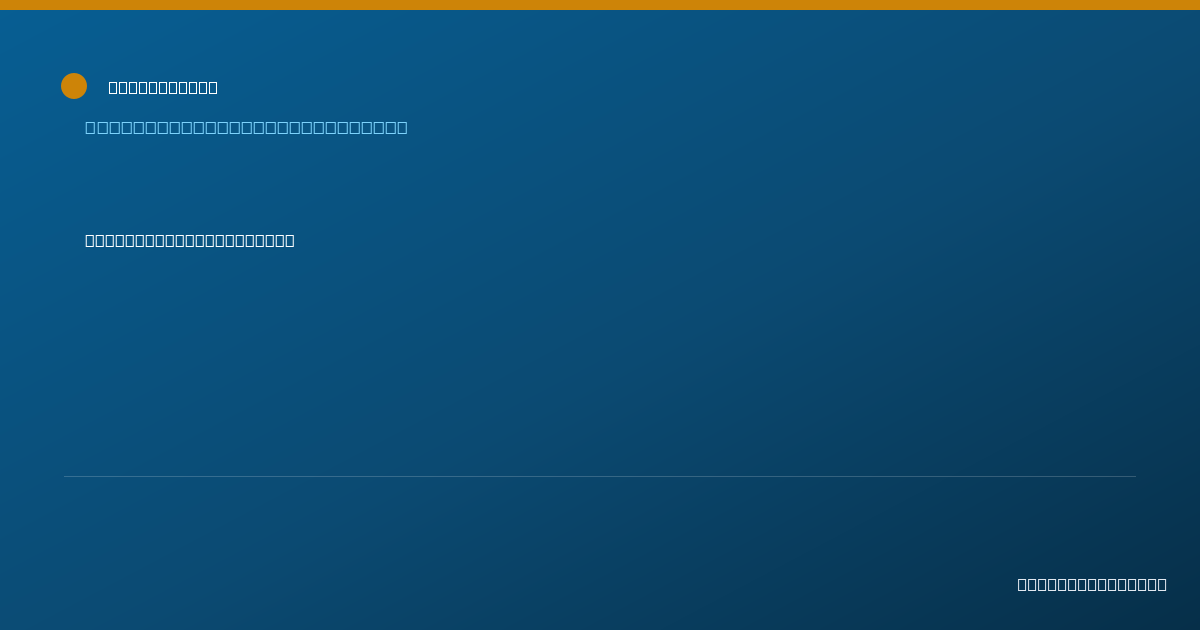Select the footer text at the lower right

(1092, 584)
